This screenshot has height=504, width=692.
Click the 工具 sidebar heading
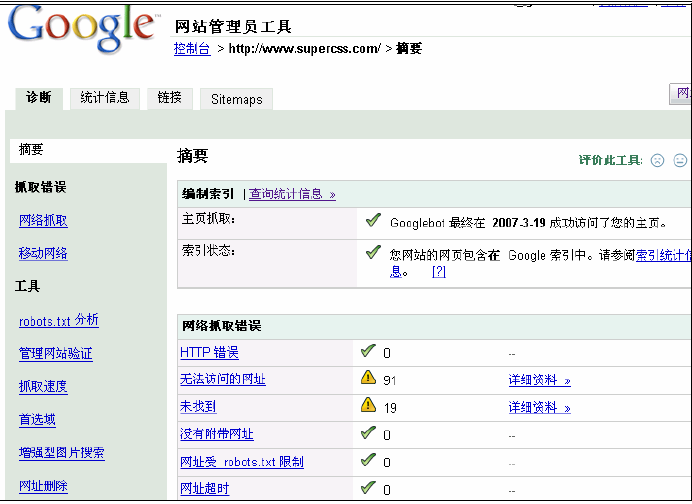(x=27, y=286)
